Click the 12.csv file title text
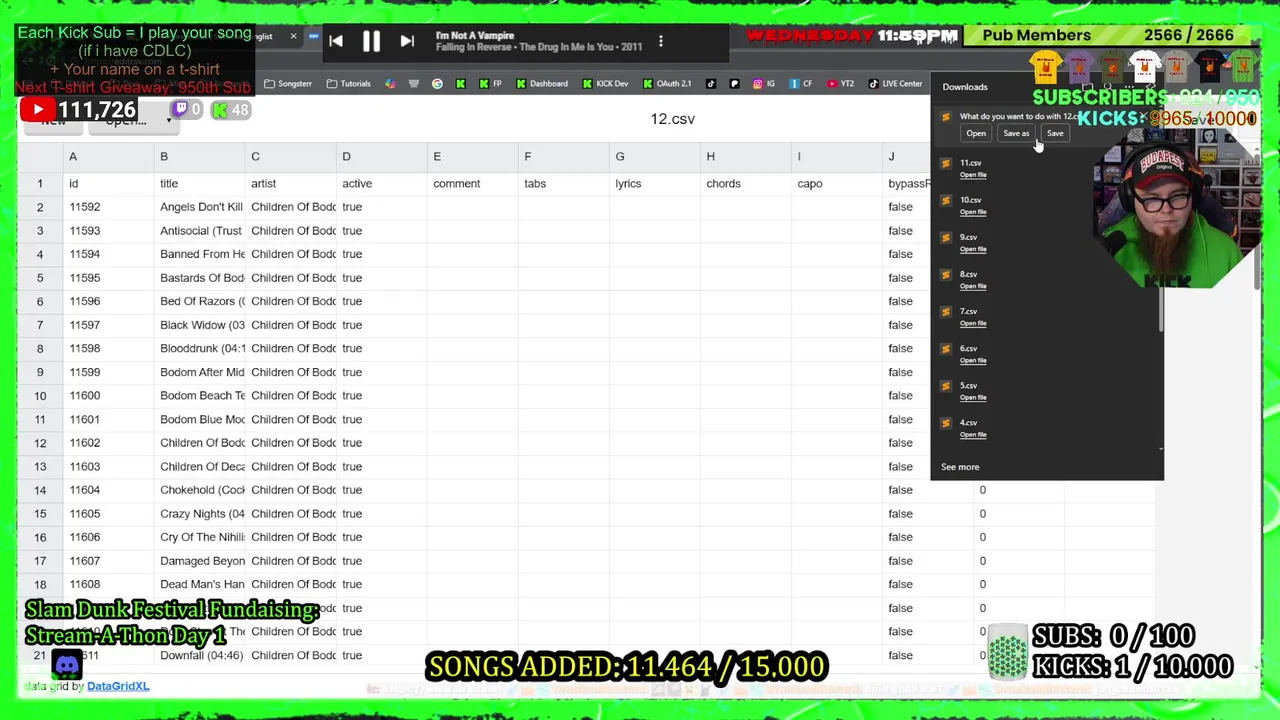The image size is (1280, 720). click(672, 119)
